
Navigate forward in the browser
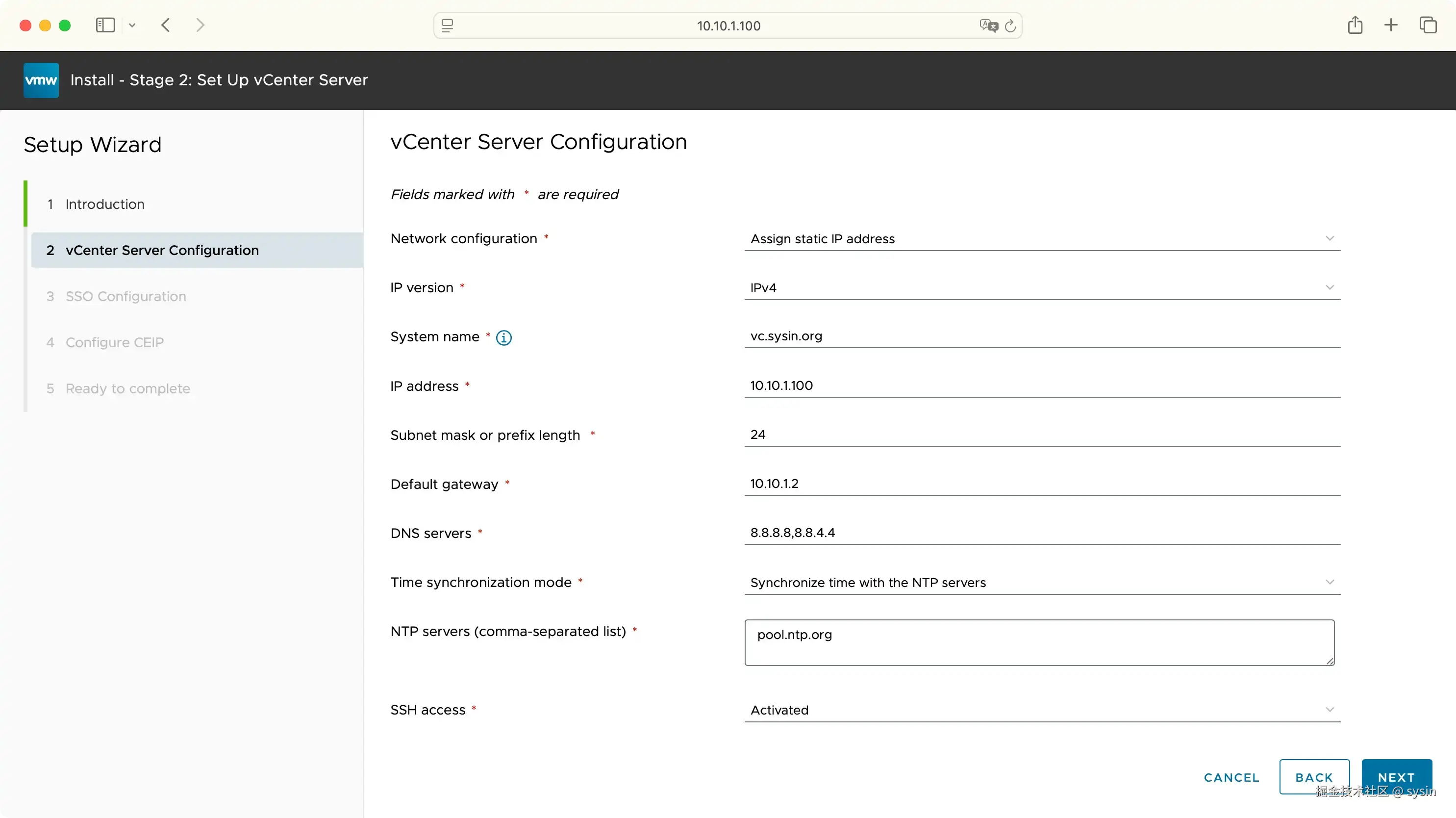click(200, 25)
